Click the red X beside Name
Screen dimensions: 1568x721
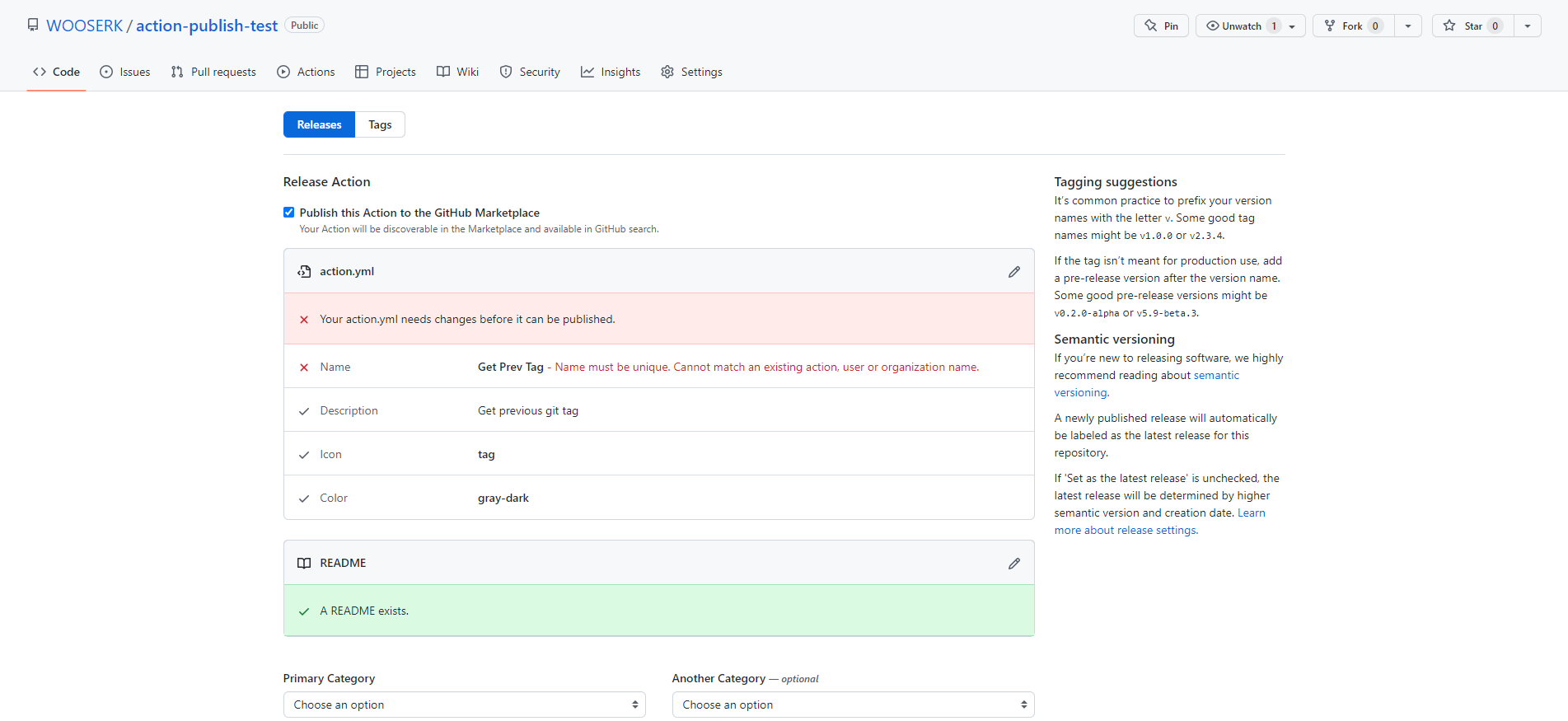[304, 368]
